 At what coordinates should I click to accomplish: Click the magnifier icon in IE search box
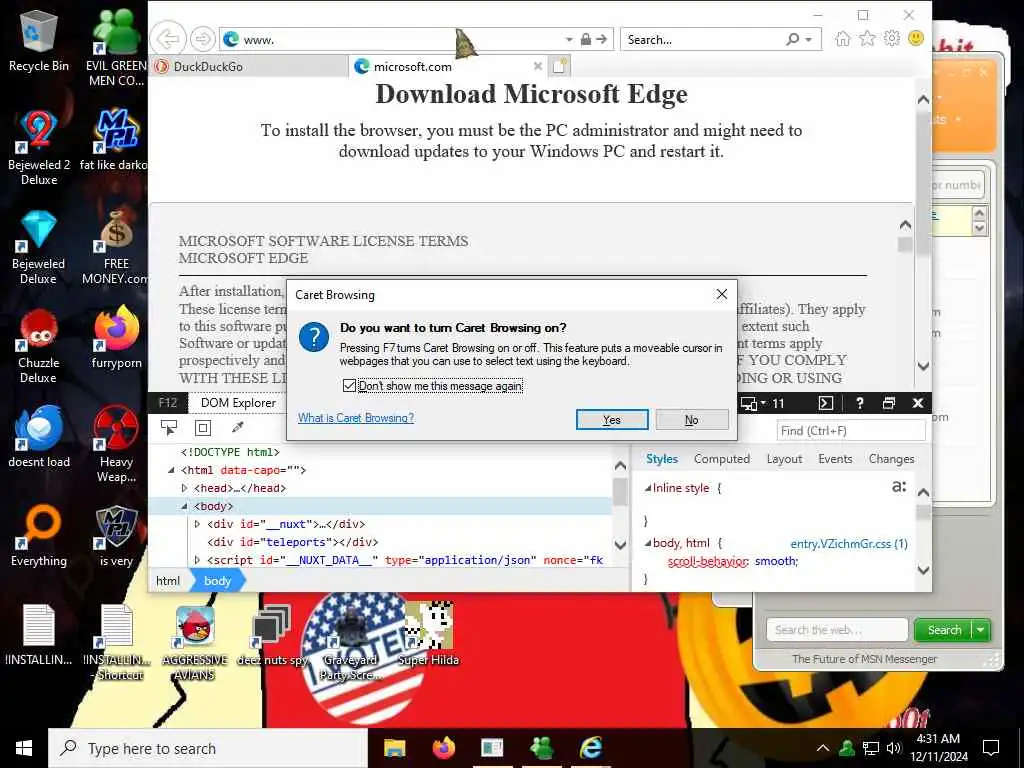tap(793, 39)
